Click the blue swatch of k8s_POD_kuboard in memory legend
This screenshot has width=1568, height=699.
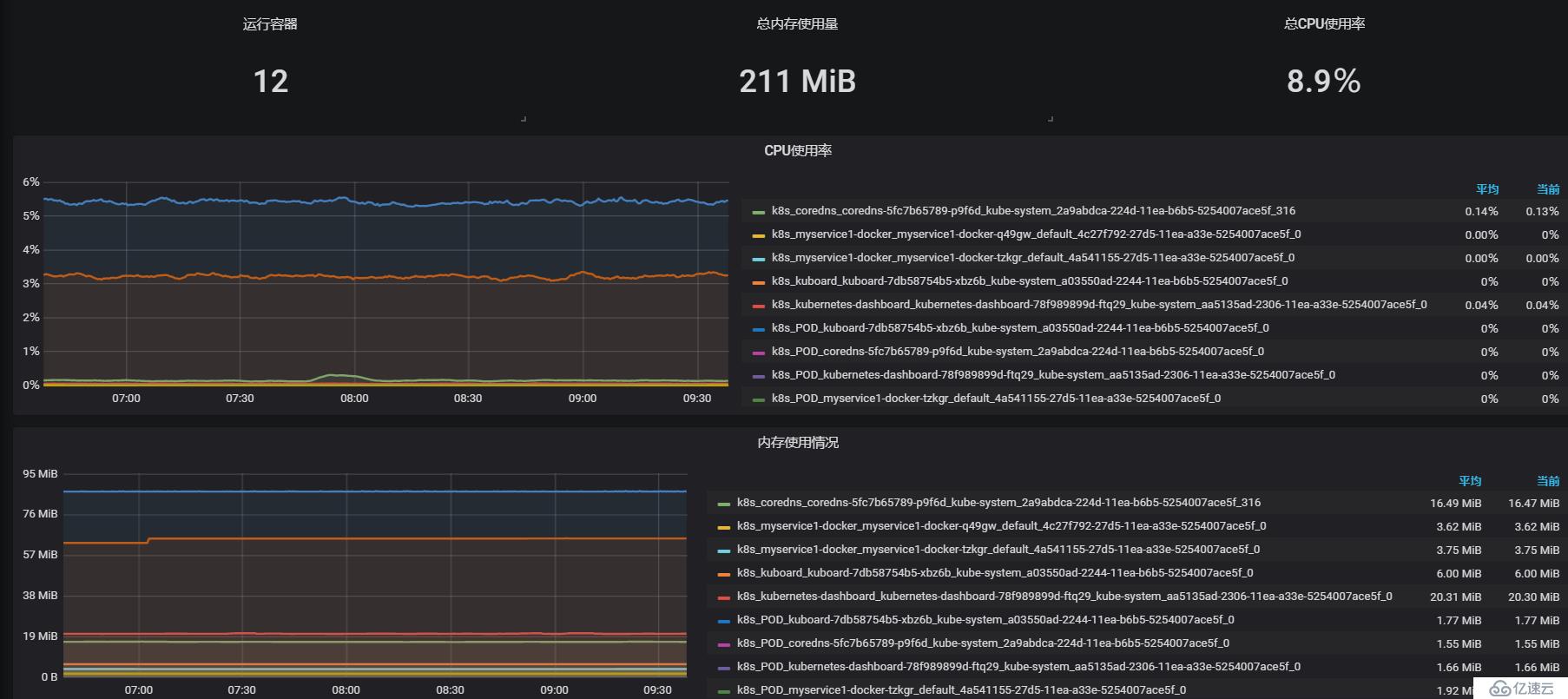coord(724,621)
